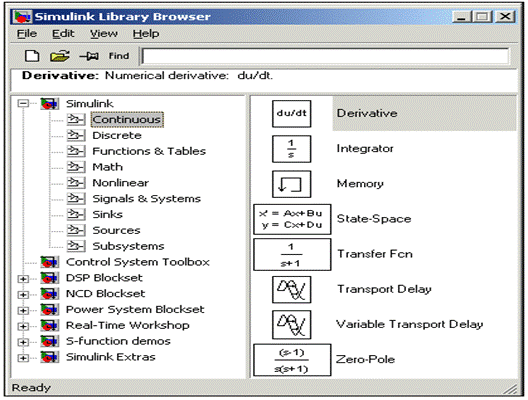Screen dimensions: 528x400
Task: Select the Variable Transport Delay block icon
Action: coord(292,325)
